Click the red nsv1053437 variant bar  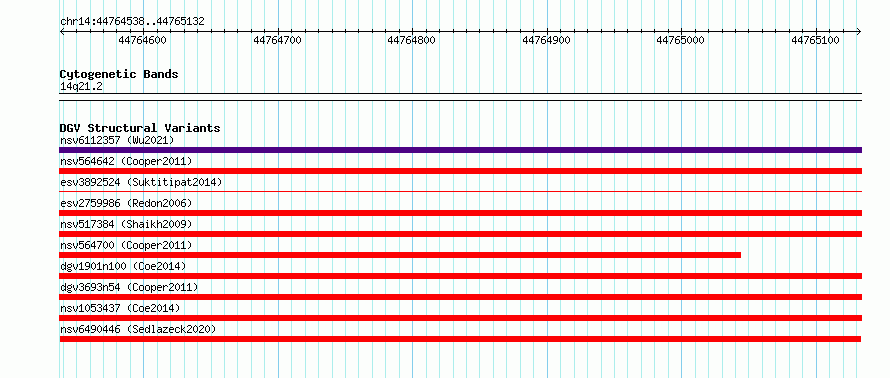point(461,318)
